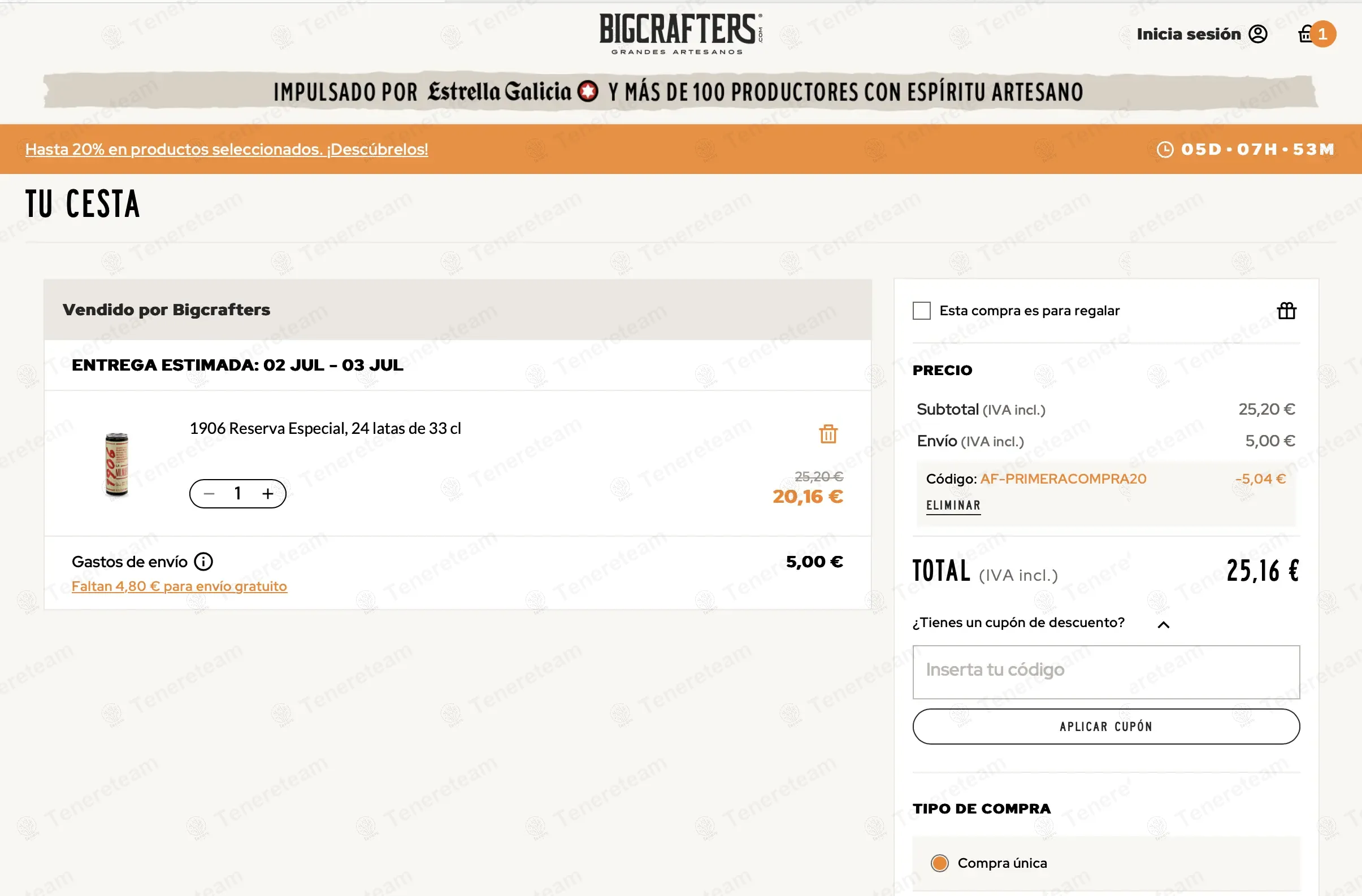Open the shopping basket icon in header

pos(1305,34)
